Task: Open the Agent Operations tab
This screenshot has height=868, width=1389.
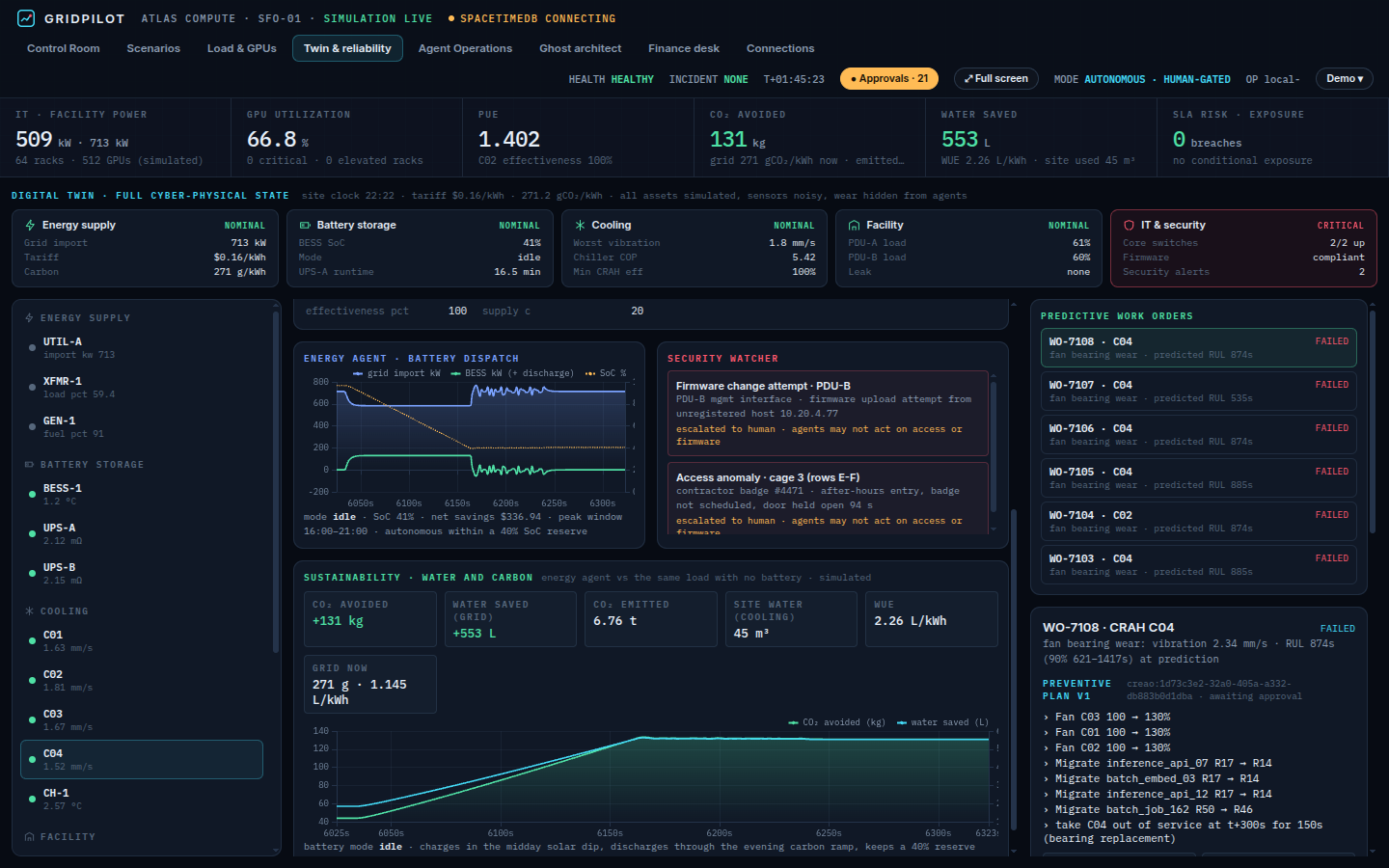Action: 465,48
